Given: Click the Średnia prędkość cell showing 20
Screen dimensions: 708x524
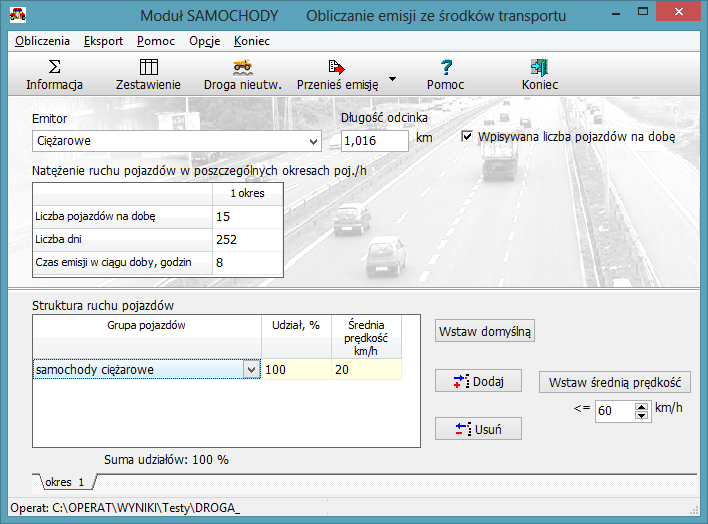Looking at the screenshot, I should 366,370.
